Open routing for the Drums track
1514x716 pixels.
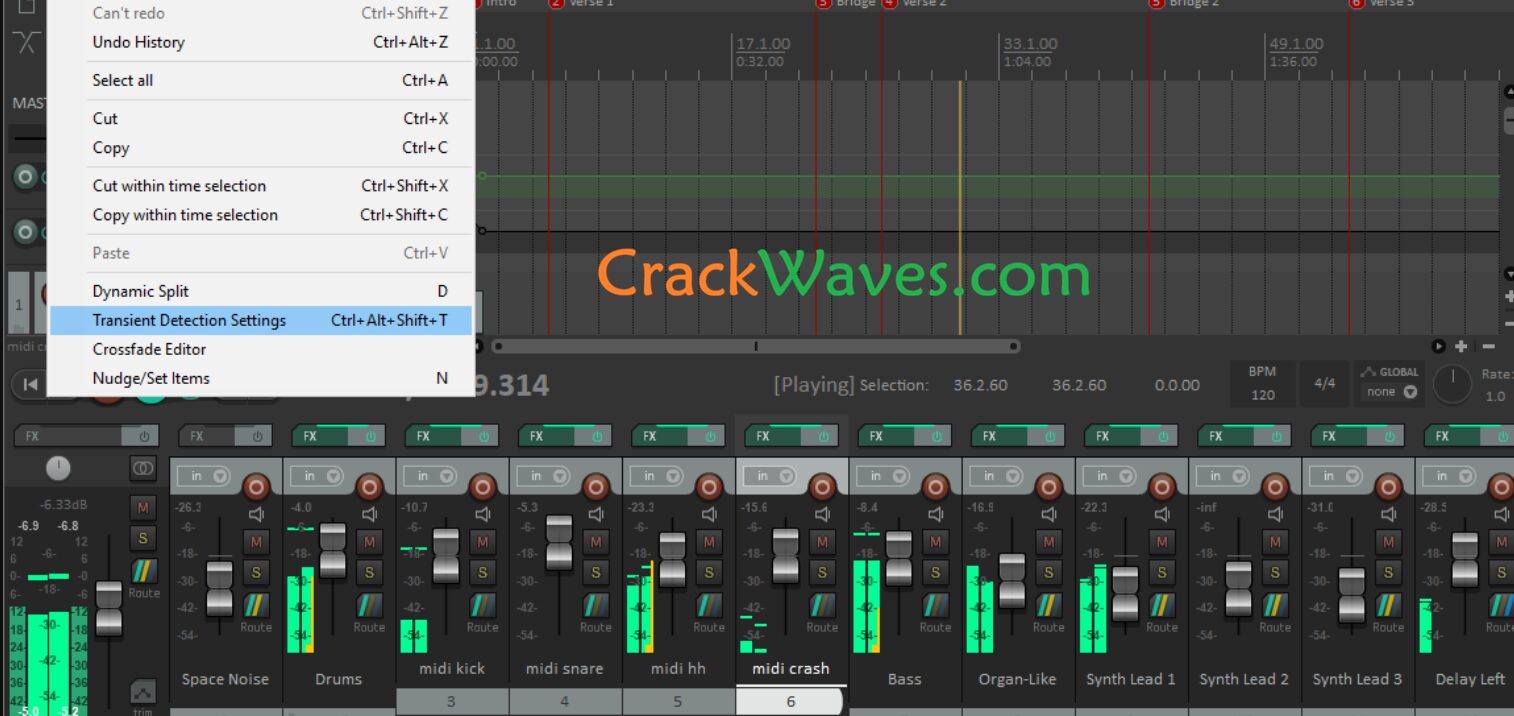369,605
